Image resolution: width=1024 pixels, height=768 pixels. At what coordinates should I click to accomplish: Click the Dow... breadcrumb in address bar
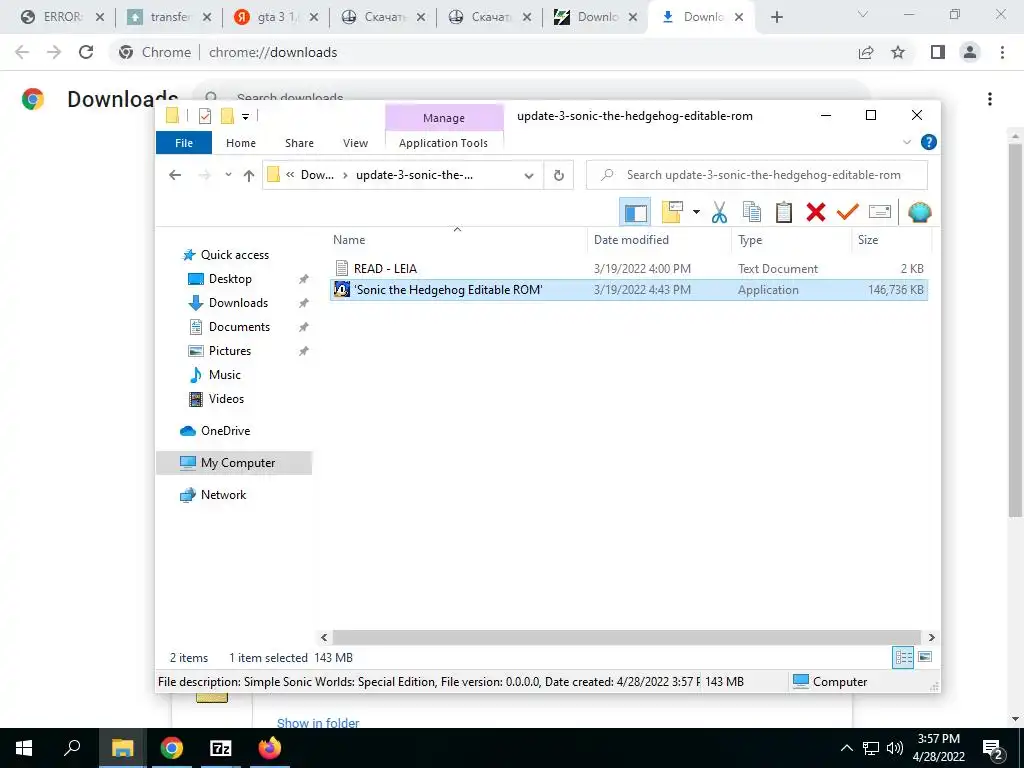pyautogui.click(x=317, y=175)
